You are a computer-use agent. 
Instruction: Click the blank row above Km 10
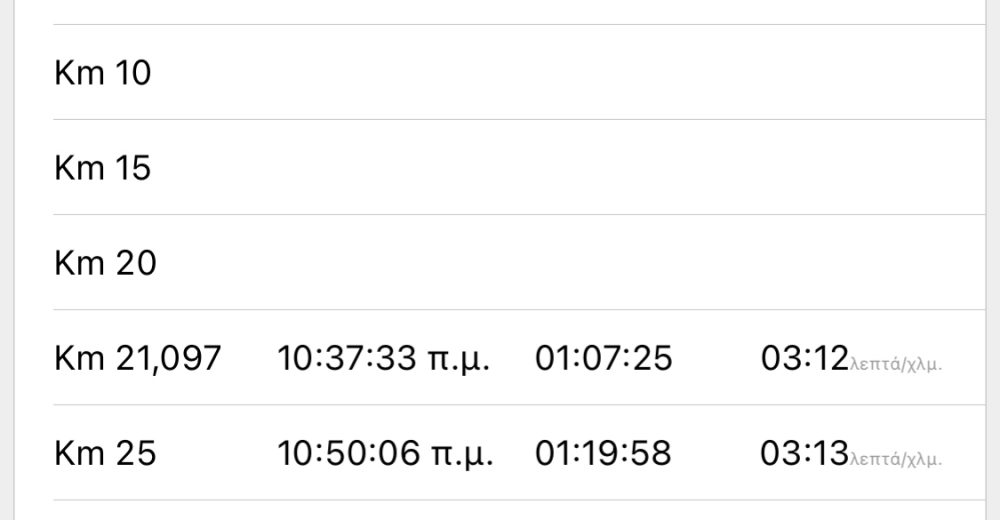[500, 10]
